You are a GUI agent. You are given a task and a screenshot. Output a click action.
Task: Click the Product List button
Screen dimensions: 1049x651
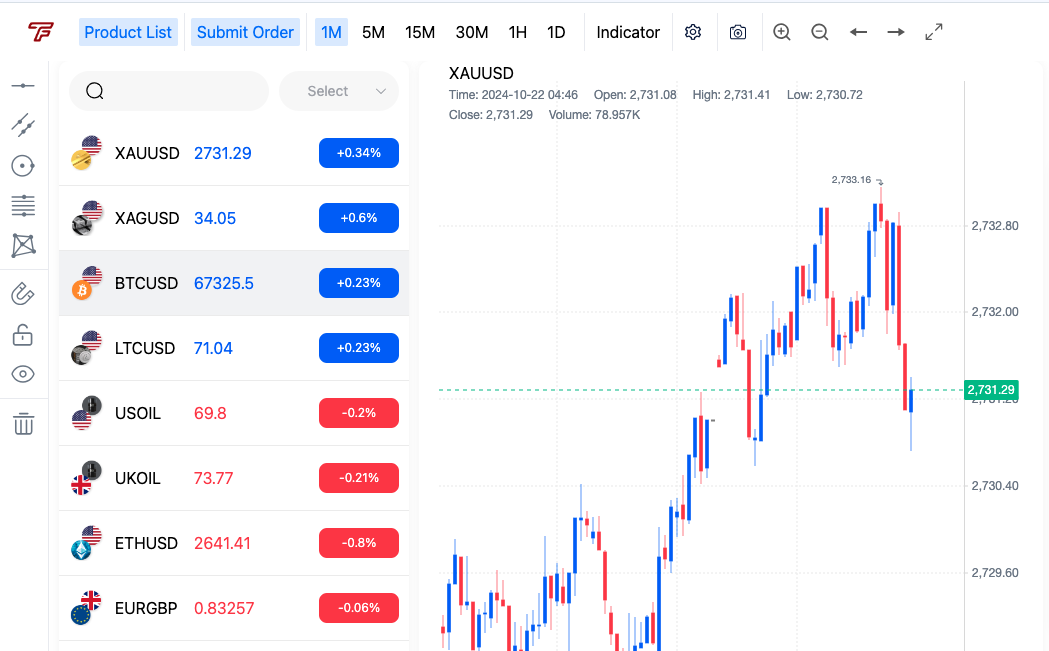[128, 32]
